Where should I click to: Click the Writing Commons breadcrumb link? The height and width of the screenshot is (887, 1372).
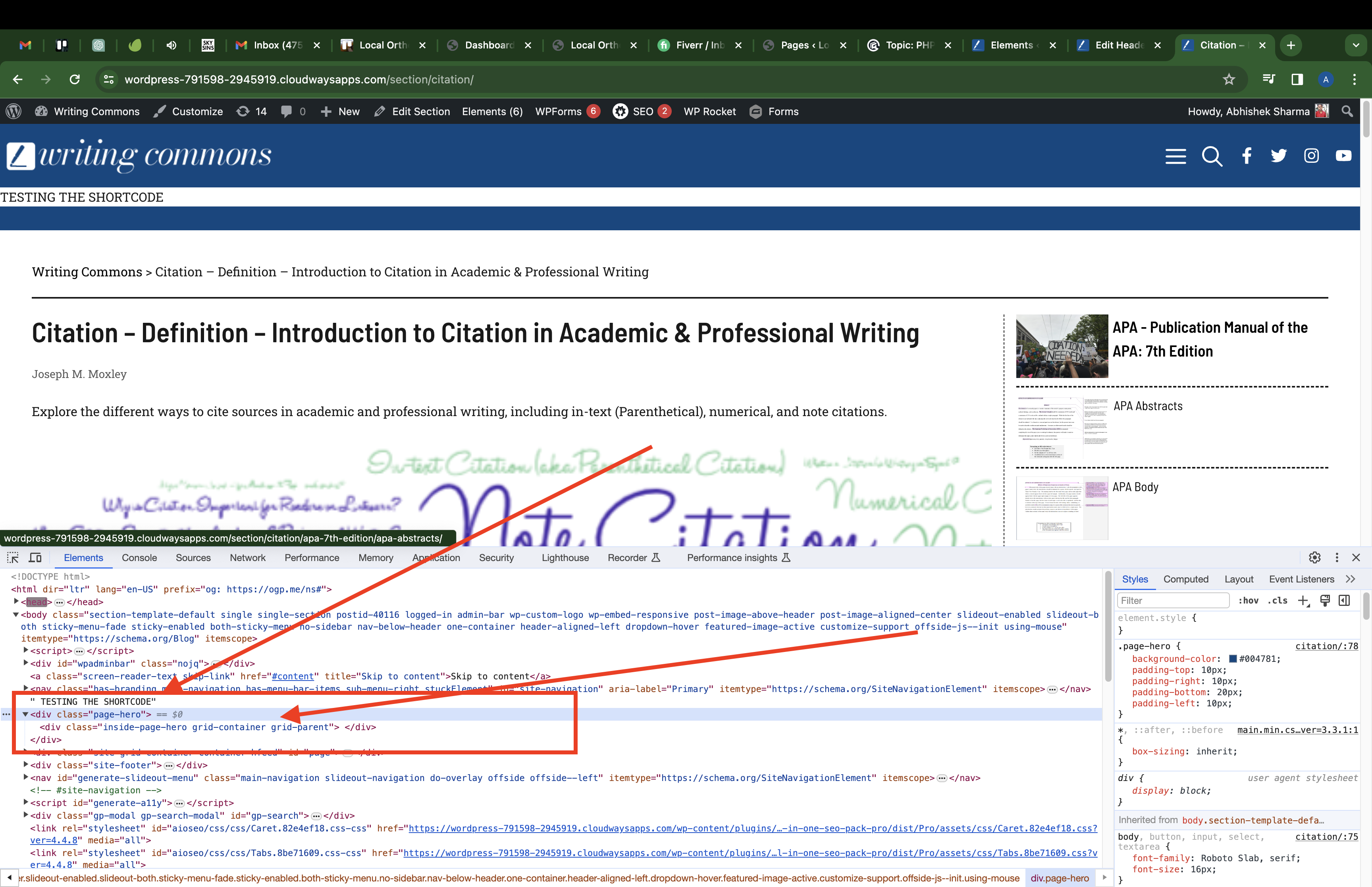click(87, 271)
